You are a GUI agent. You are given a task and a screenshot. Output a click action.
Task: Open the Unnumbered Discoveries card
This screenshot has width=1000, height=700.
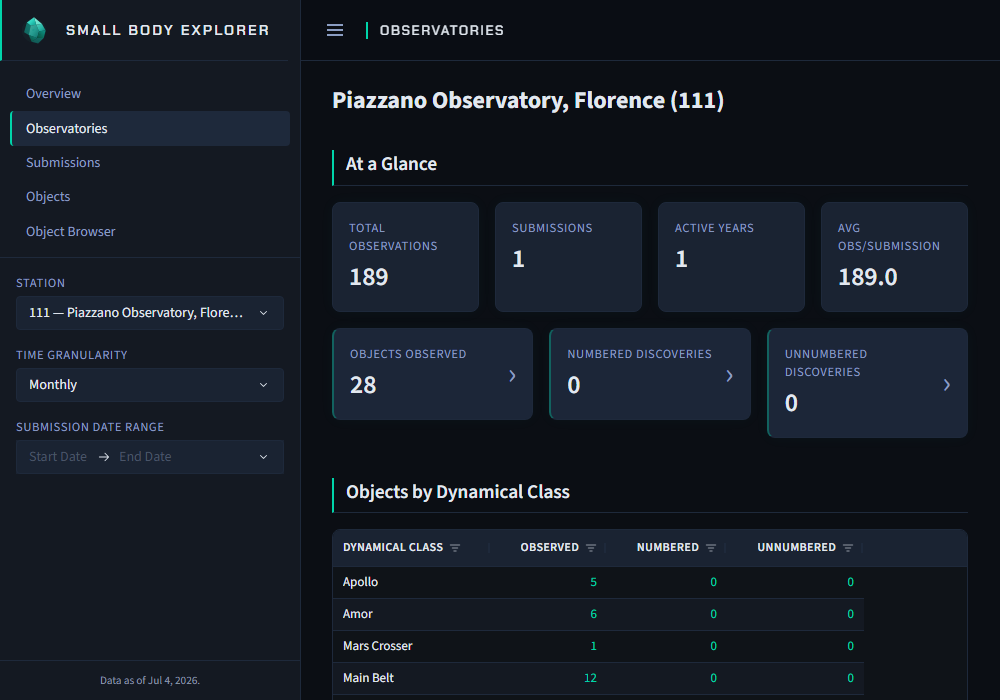click(x=867, y=383)
